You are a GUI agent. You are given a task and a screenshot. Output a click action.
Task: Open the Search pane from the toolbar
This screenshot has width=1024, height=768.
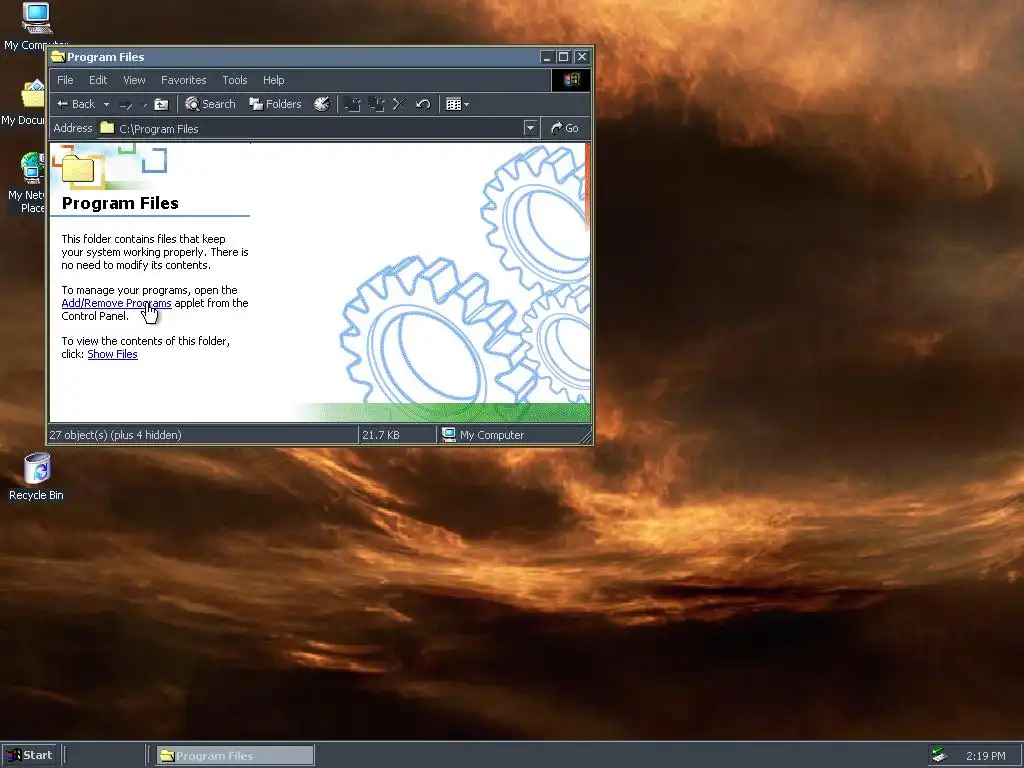pos(210,104)
